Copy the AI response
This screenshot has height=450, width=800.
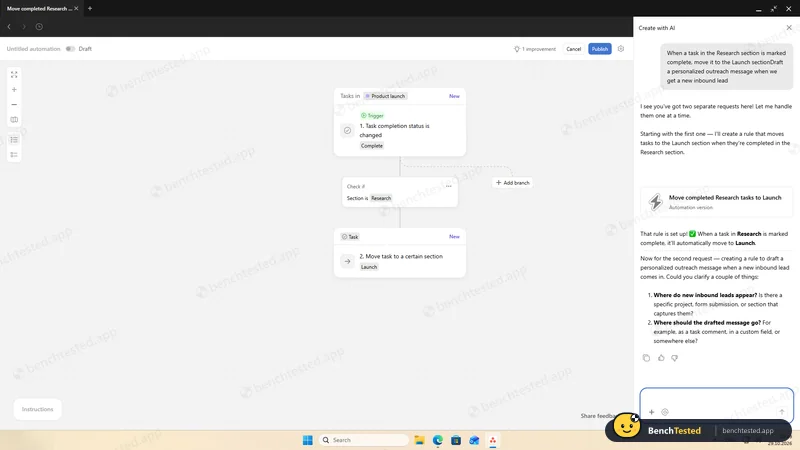pyautogui.click(x=646, y=358)
